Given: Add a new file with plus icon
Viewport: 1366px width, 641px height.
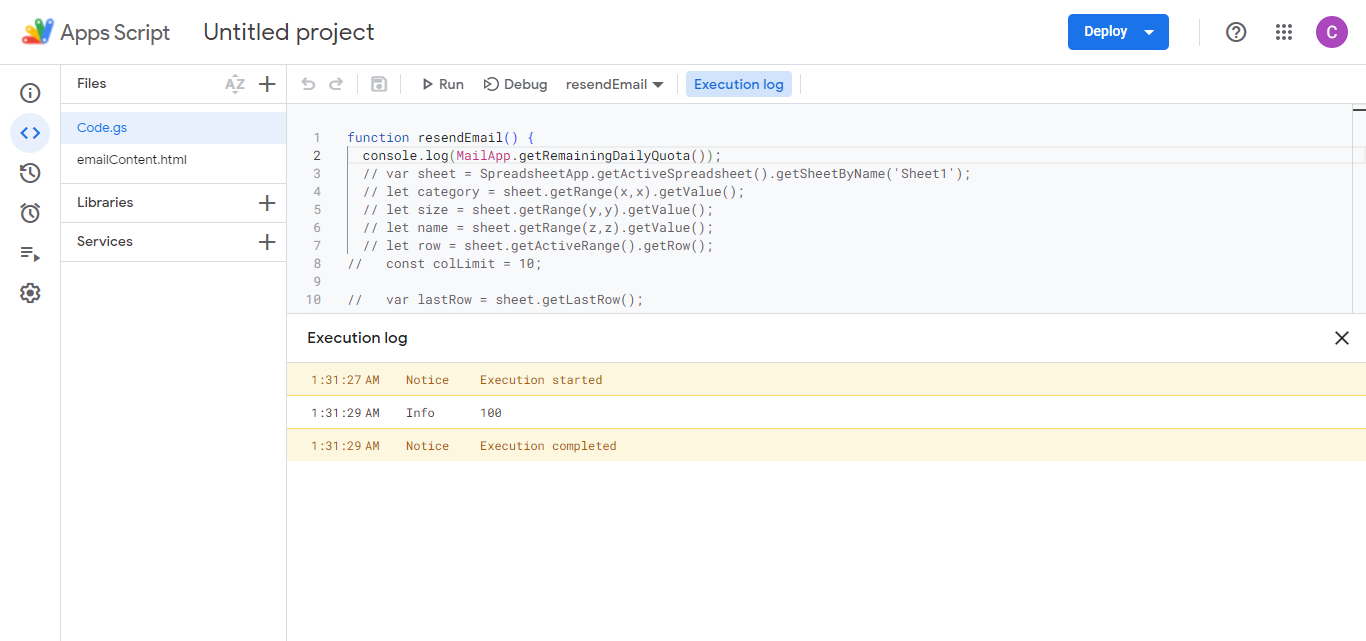Looking at the screenshot, I should click(267, 84).
